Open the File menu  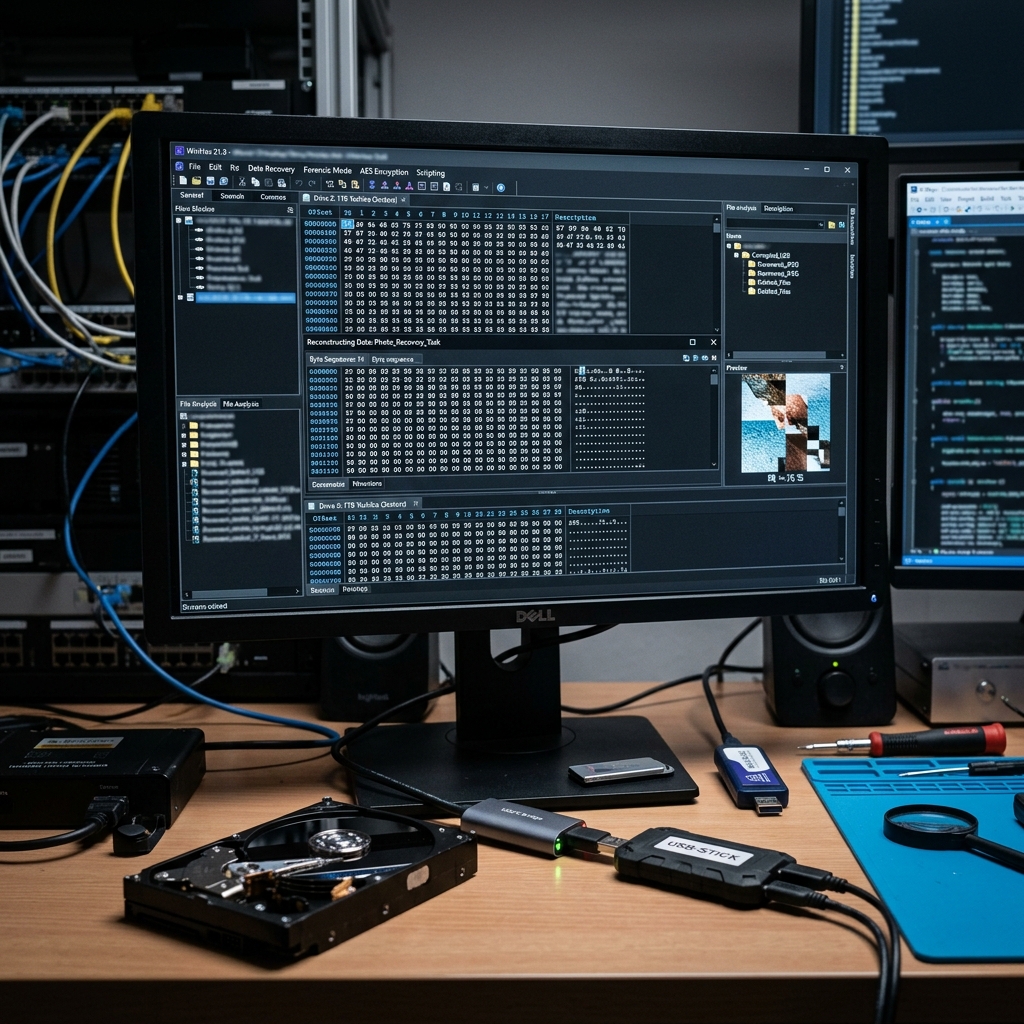195,167
